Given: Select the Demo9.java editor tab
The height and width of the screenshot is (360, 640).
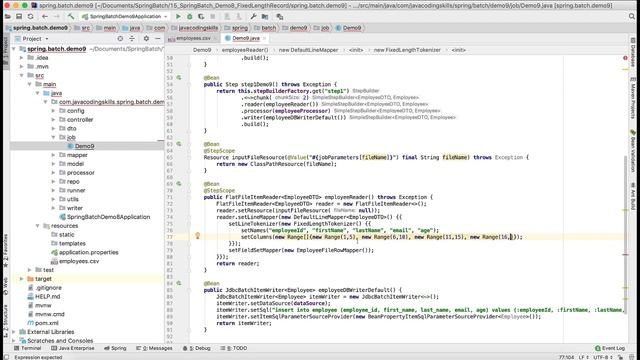Looking at the screenshot, I should pos(246,38).
